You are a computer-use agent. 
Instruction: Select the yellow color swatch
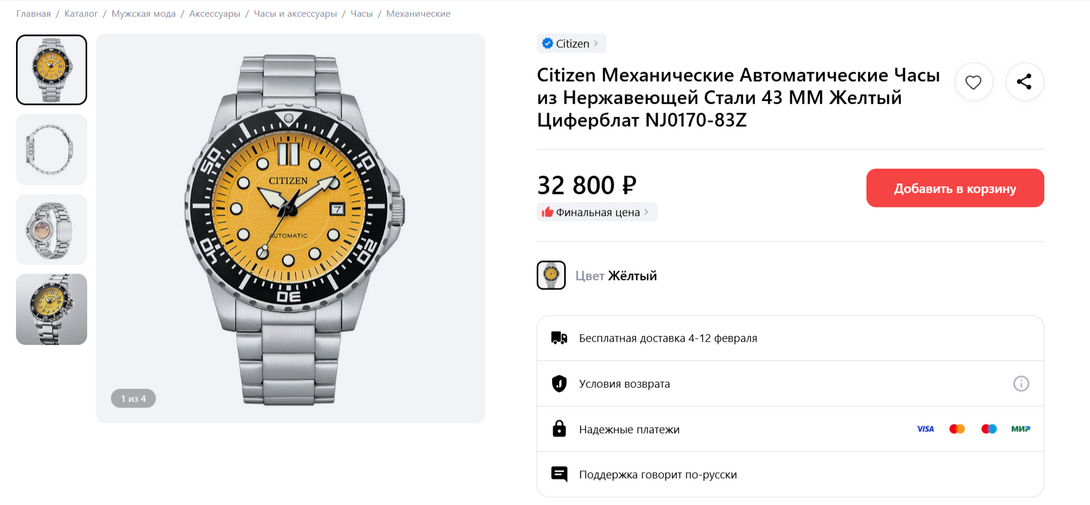point(551,275)
